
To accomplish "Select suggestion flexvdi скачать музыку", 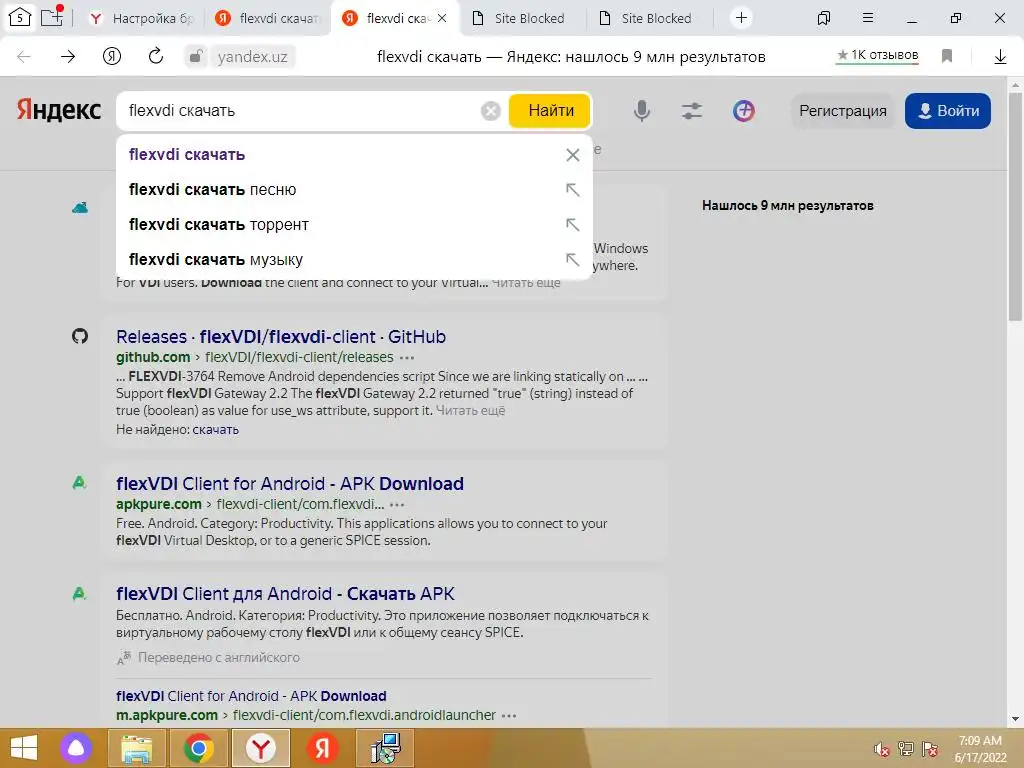I will pyautogui.click(x=353, y=259).
